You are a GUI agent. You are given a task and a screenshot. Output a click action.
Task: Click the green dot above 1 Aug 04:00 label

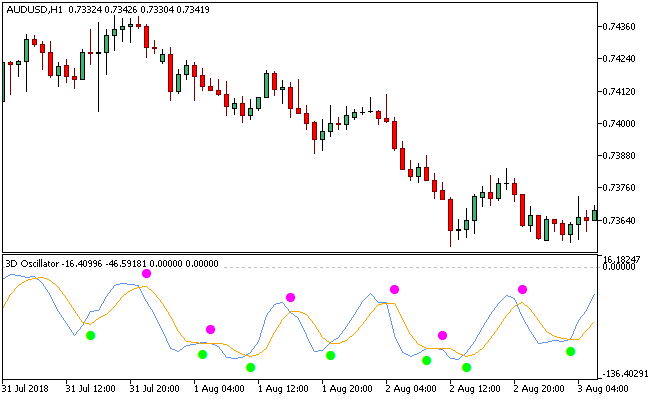(202, 354)
